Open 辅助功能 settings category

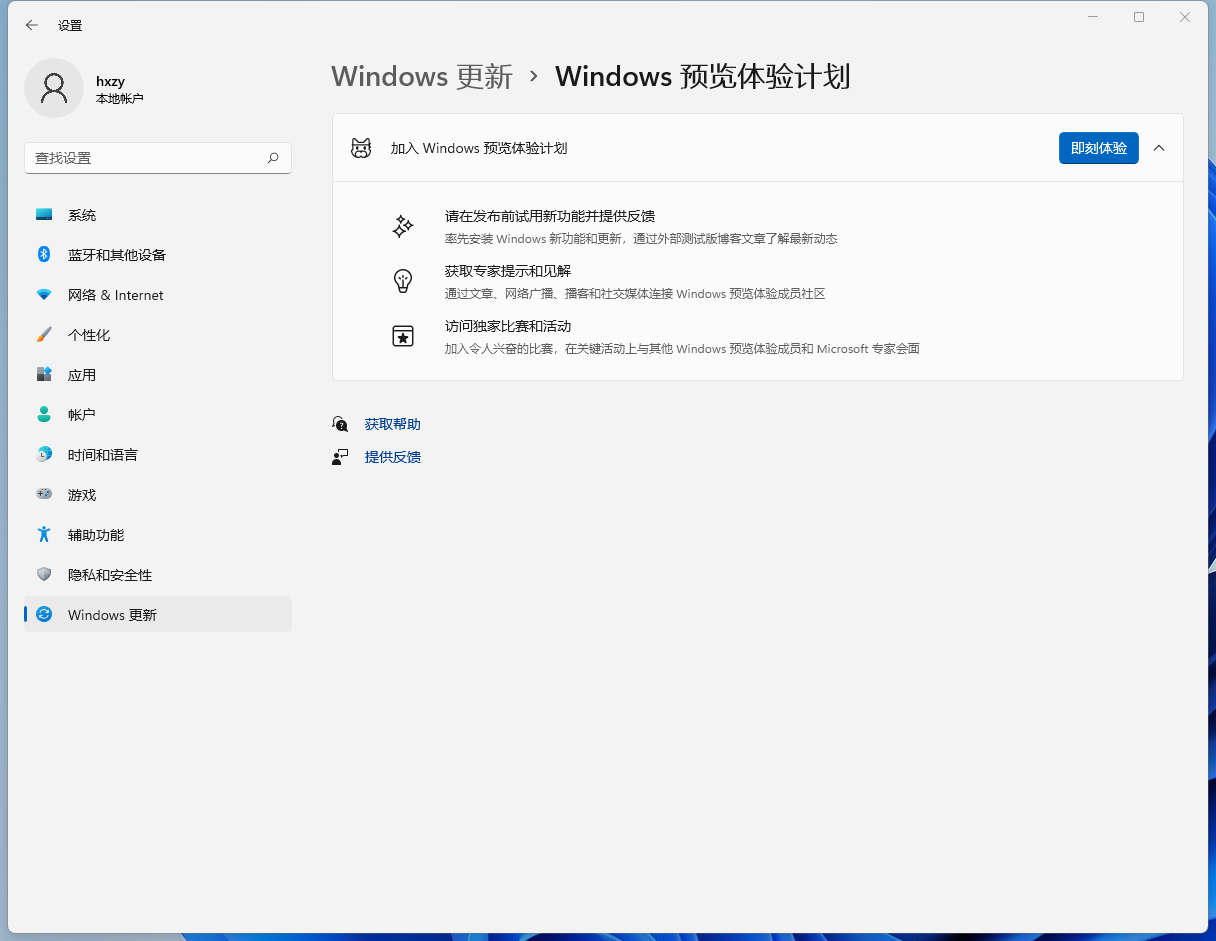point(158,535)
